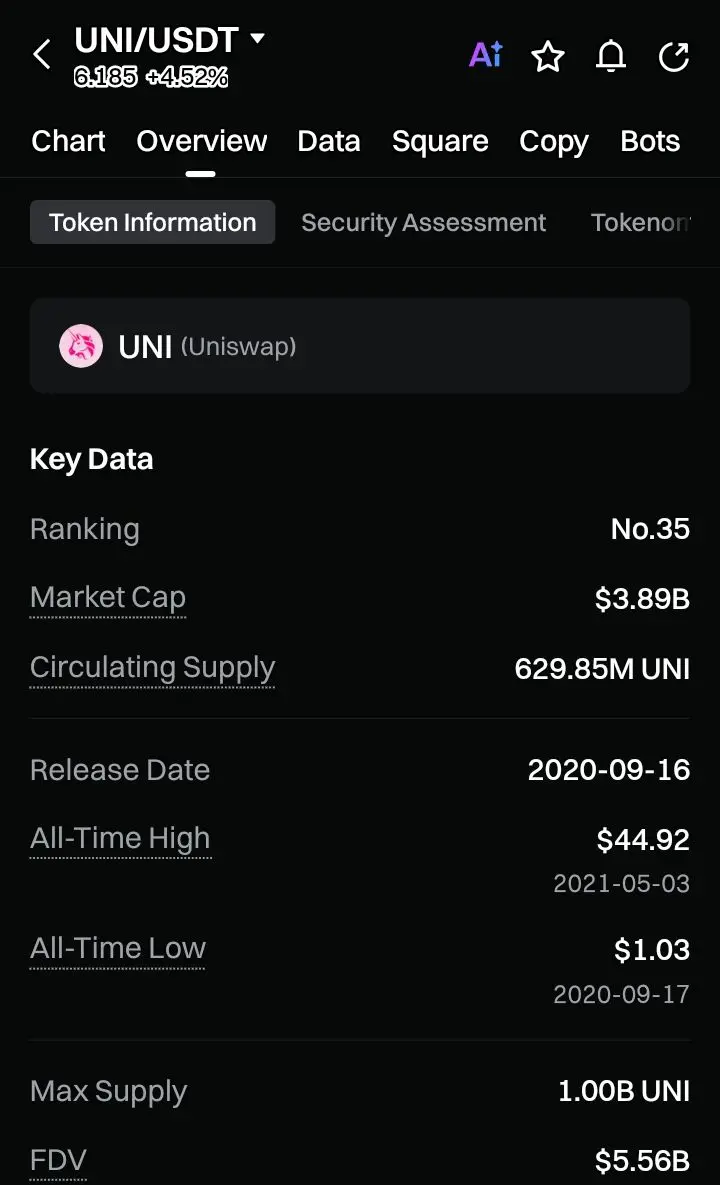Tap the Market Cap label for explanation
Viewport: 720px width, 1185px height.
108,598
